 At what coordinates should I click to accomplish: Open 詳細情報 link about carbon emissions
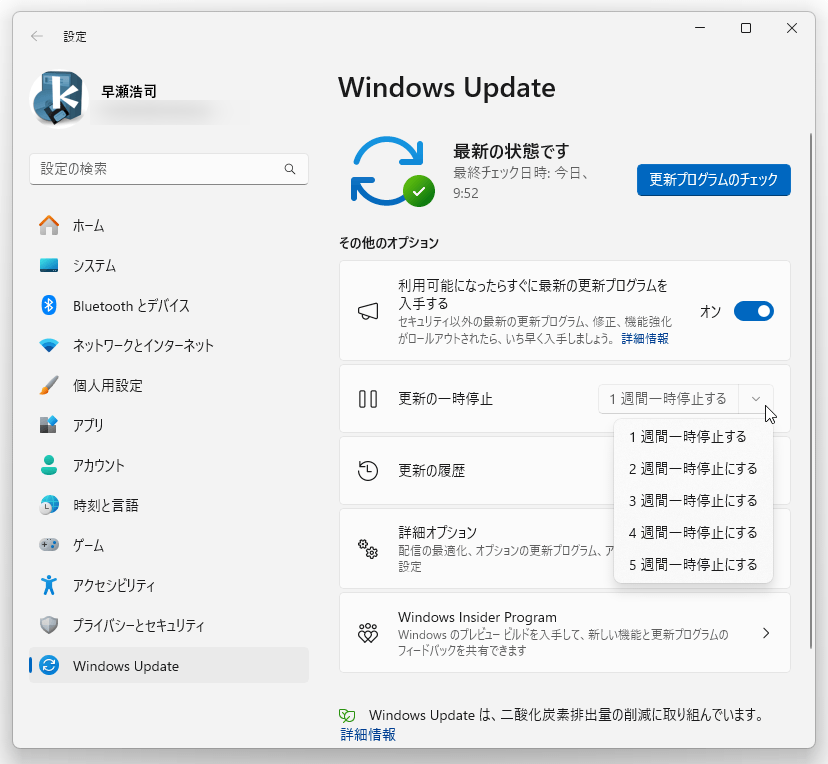click(368, 734)
